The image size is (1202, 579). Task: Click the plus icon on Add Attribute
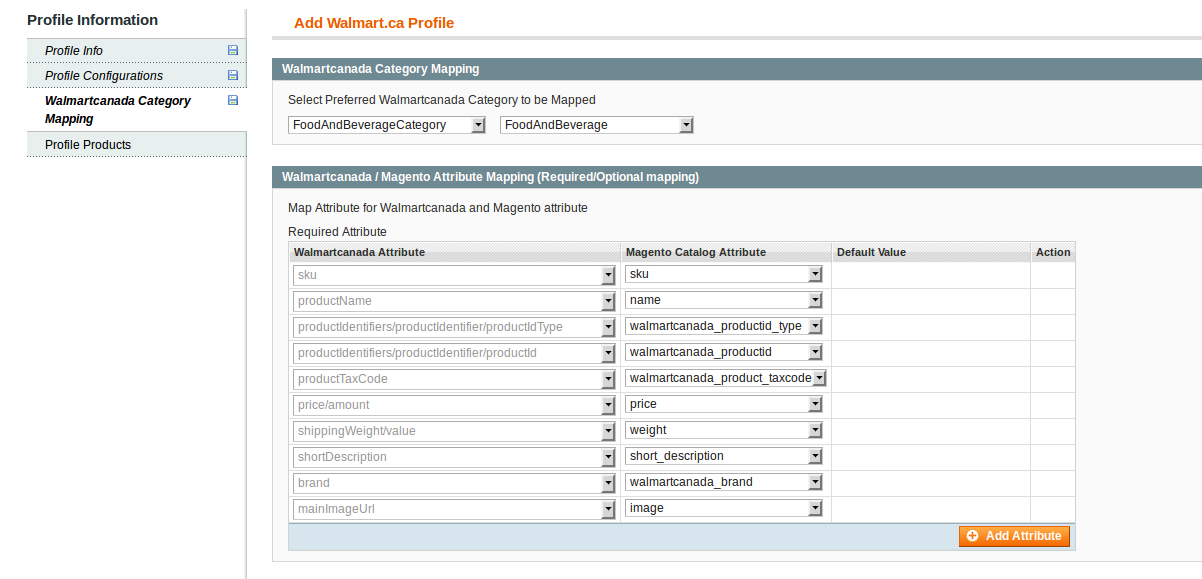[973, 536]
